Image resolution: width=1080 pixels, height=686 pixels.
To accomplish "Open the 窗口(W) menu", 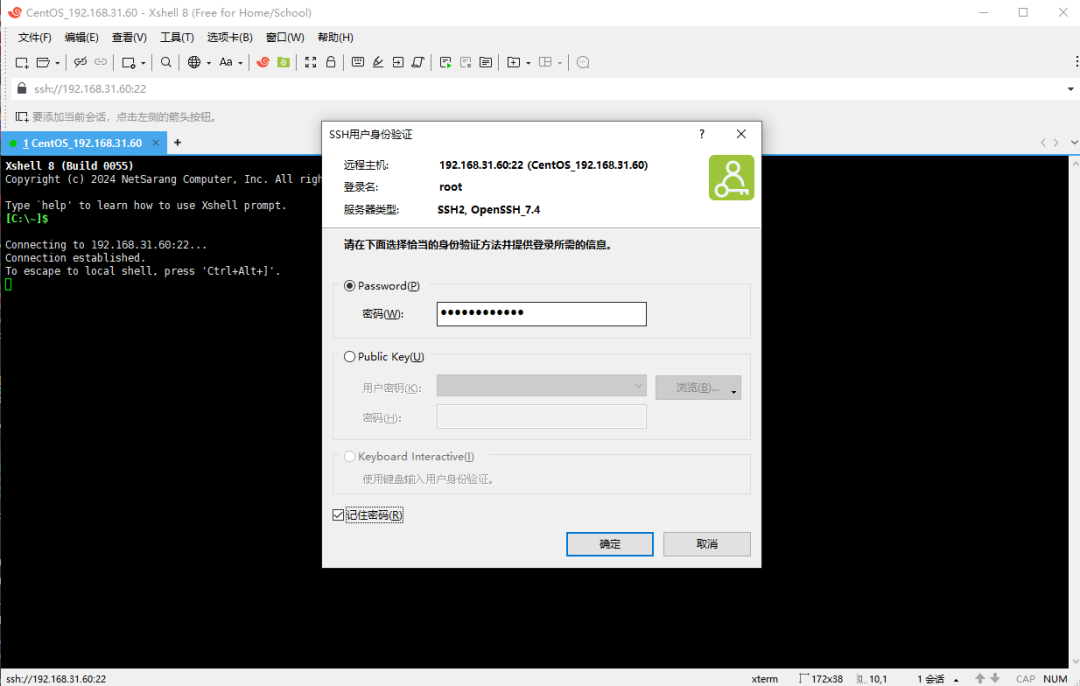I will (x=285, y=37).
